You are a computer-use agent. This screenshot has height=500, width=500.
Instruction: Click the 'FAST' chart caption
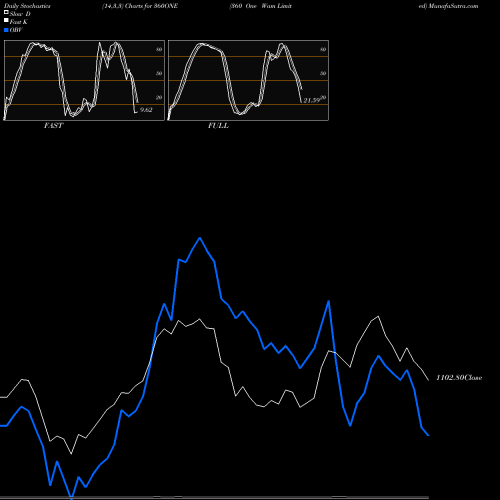coord(53,126)
